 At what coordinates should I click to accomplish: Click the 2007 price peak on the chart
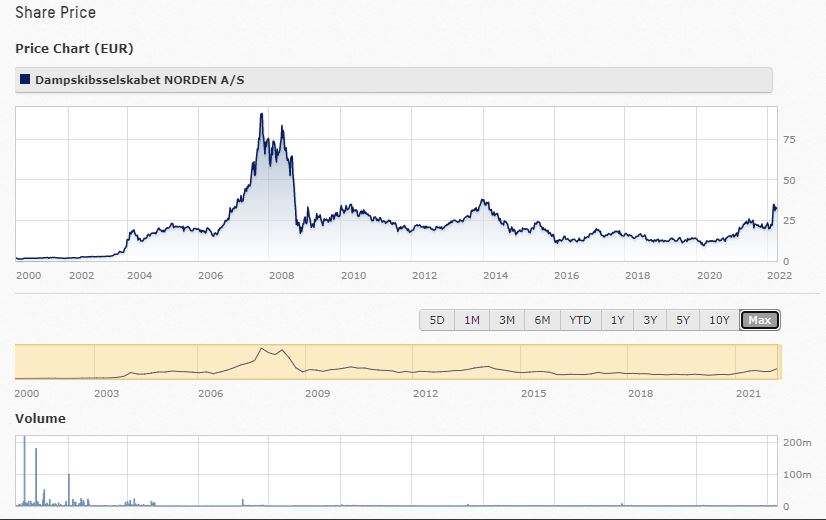click(261, 115)
